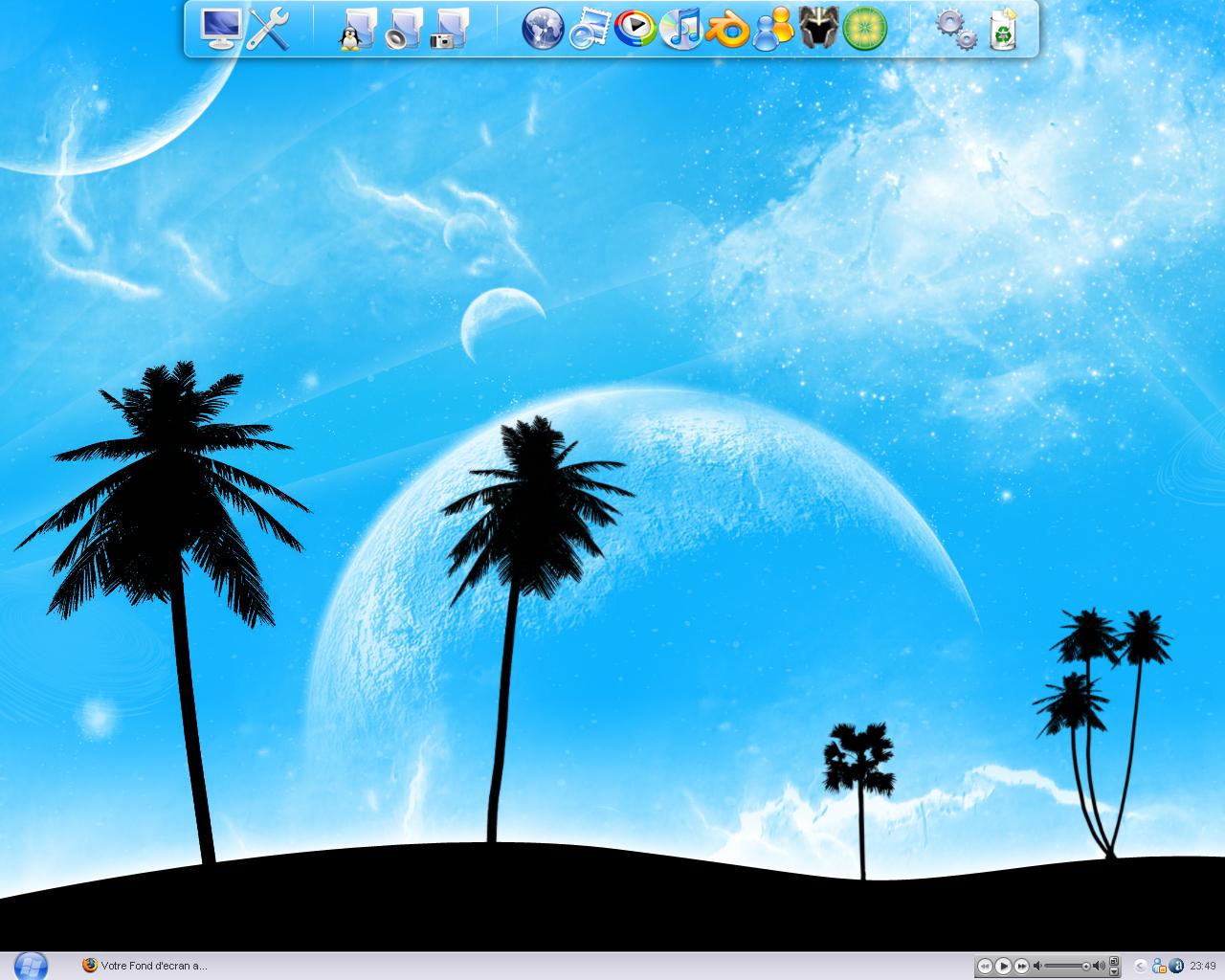This screenshot has width=1225, height=980.
Task: Switch to Firefox 'Votre Fond d'ecran a...' taskbar window
Action: coord(144,966)
